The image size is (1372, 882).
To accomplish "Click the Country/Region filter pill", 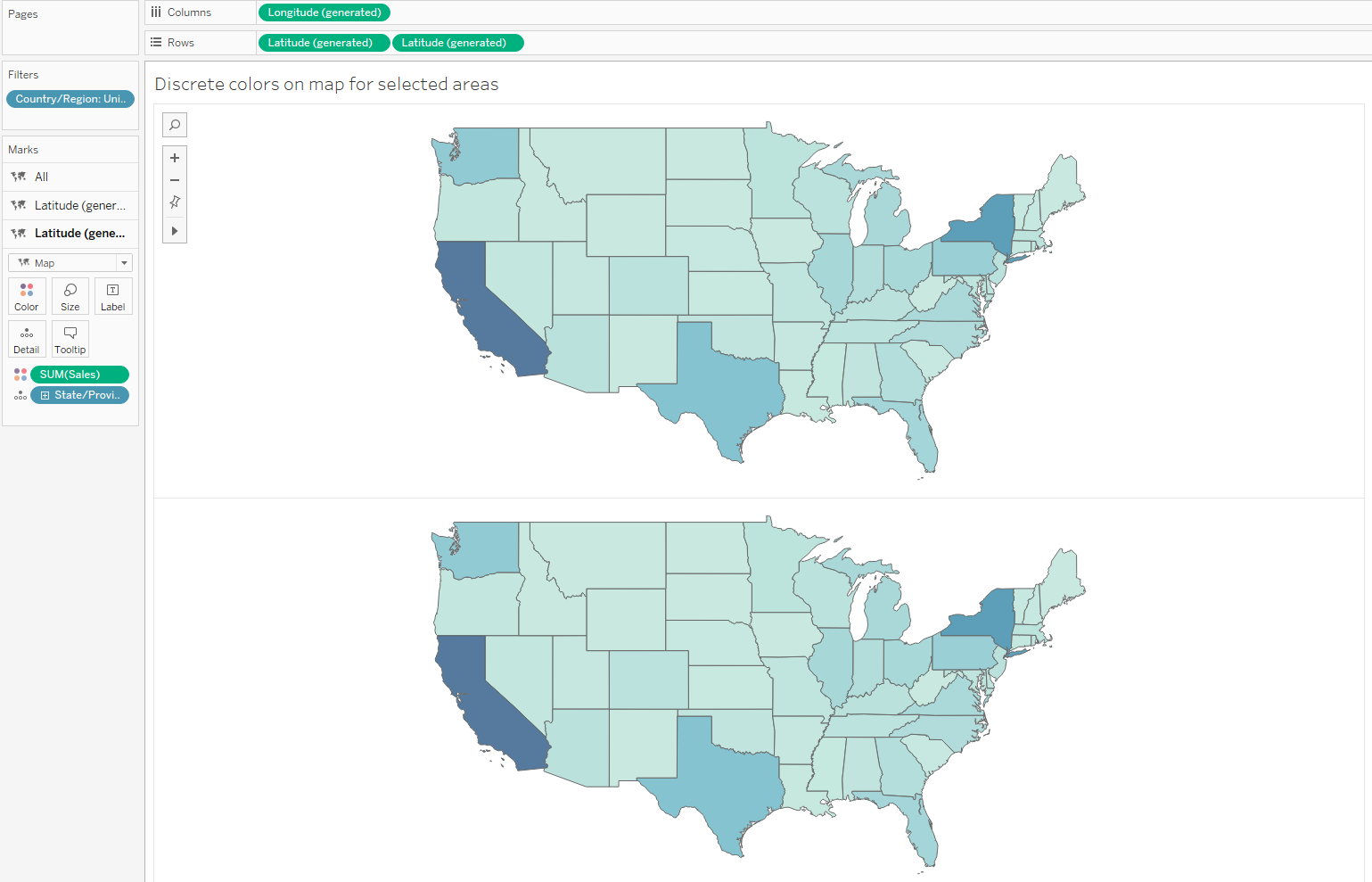I will [x=70, y=99].
